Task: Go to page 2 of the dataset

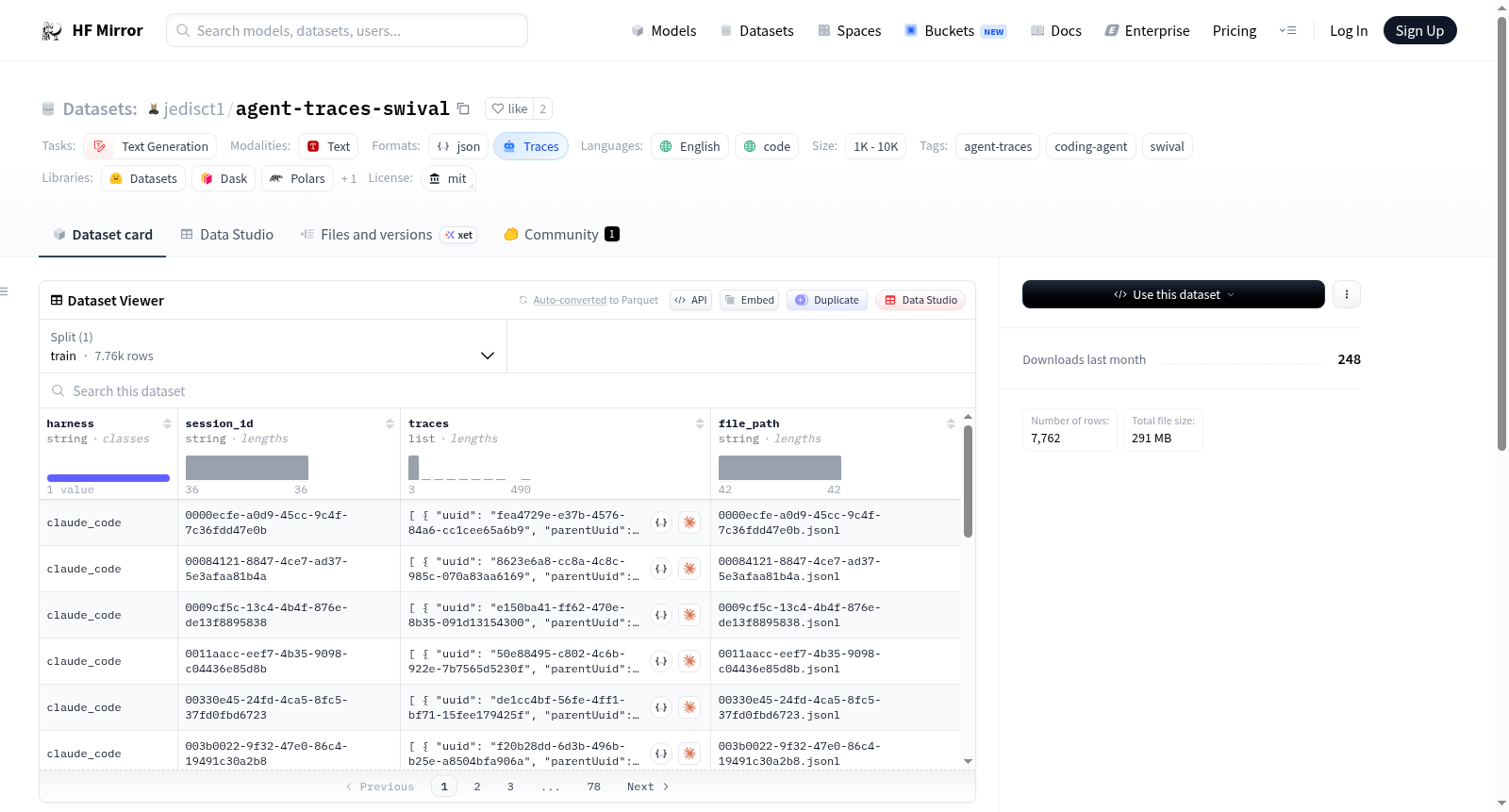Action: [477, 787]
